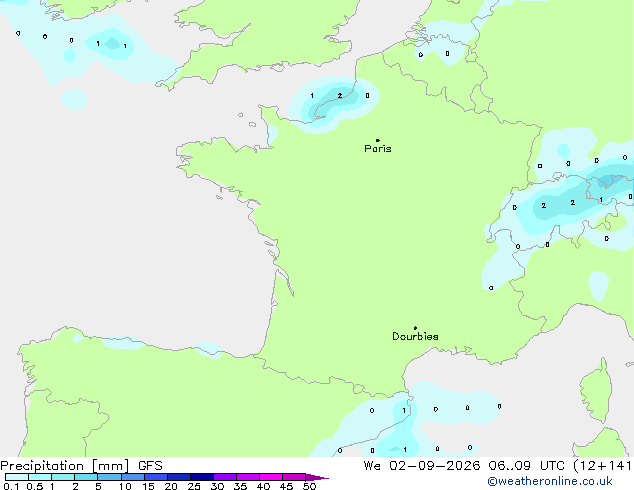
Task: Pick legend swatch between 45 and 50
Action: coord(294,477)
